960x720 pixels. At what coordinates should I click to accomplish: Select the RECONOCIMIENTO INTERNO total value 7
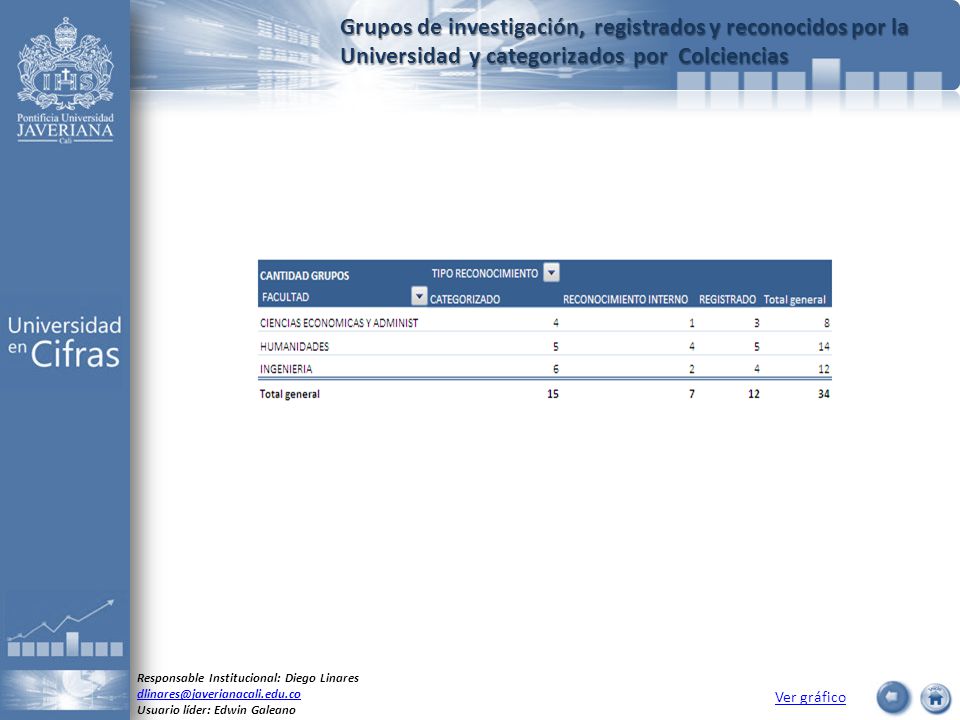pos(692,394)
